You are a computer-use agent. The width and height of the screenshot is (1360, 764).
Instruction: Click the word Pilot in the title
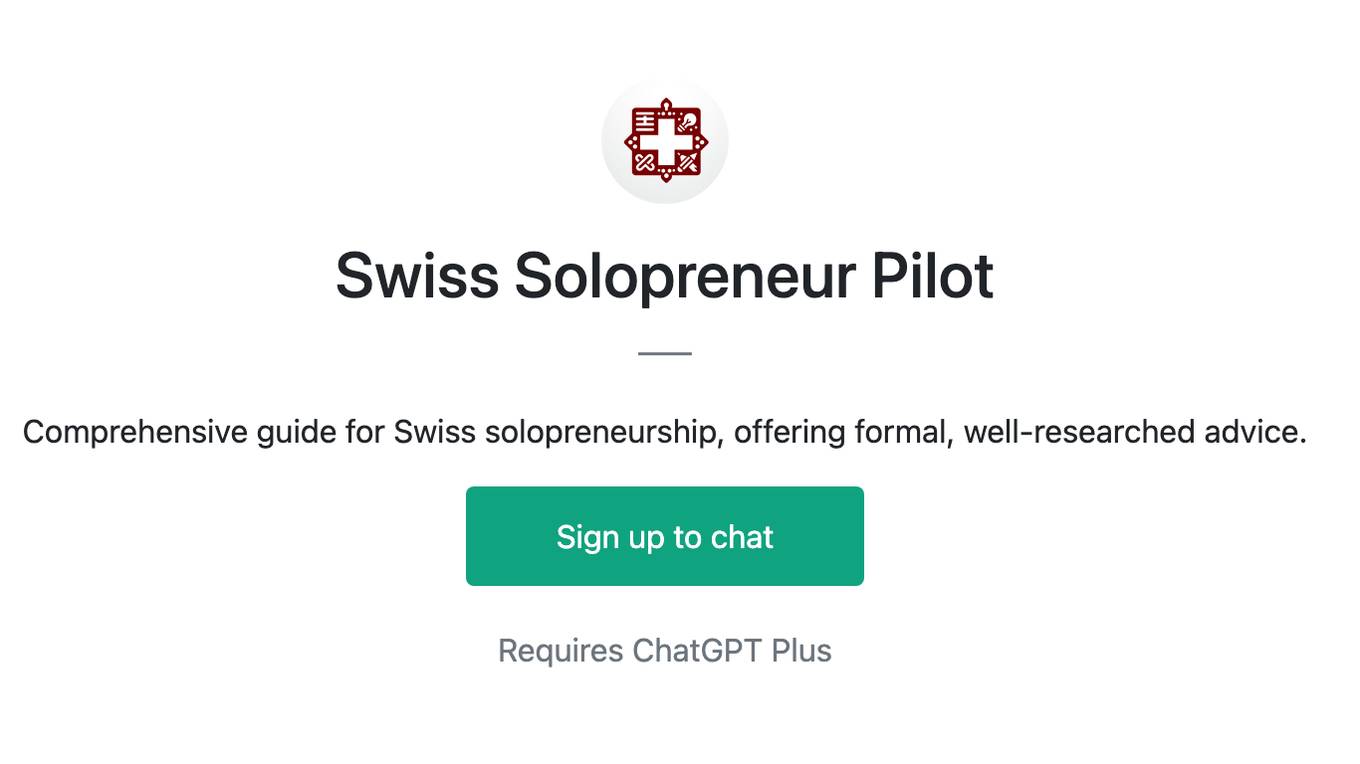tap(932, 276)
